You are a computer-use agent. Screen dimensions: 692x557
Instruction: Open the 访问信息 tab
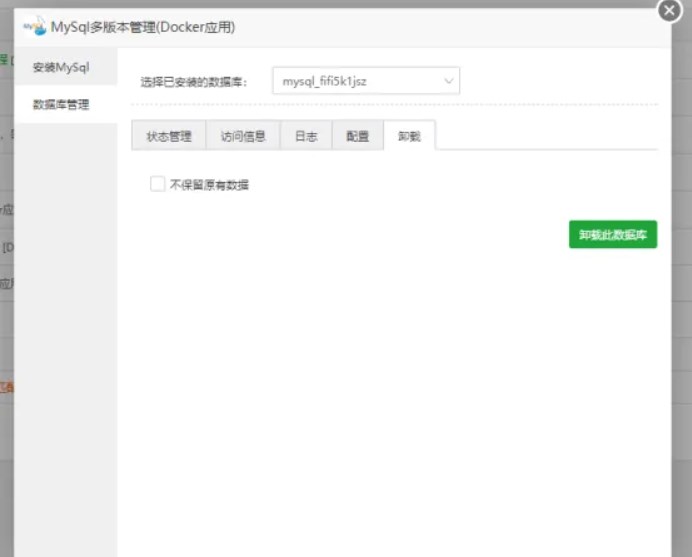tap(243, 136)
